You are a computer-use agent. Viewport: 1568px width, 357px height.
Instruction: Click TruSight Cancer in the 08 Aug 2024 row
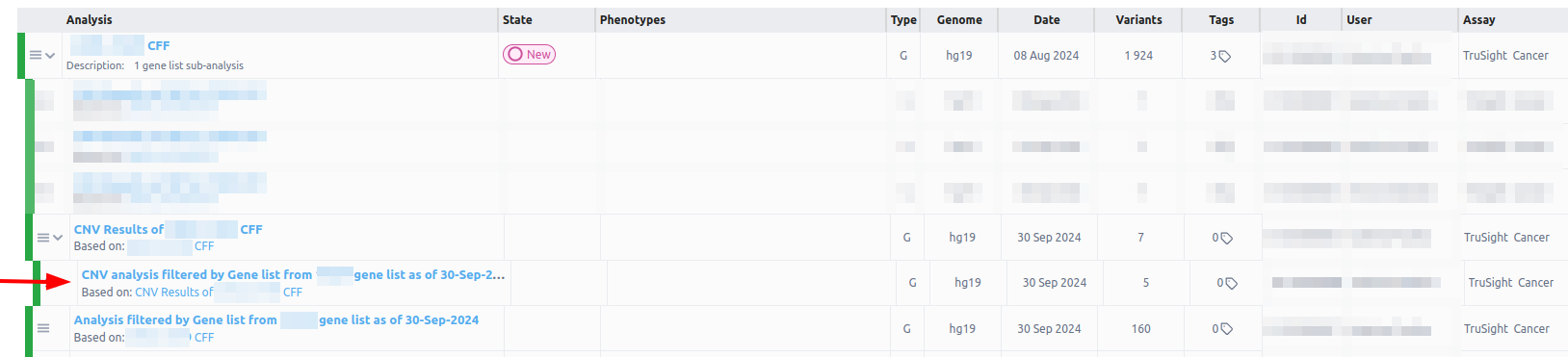click(x=1505, y=56)
